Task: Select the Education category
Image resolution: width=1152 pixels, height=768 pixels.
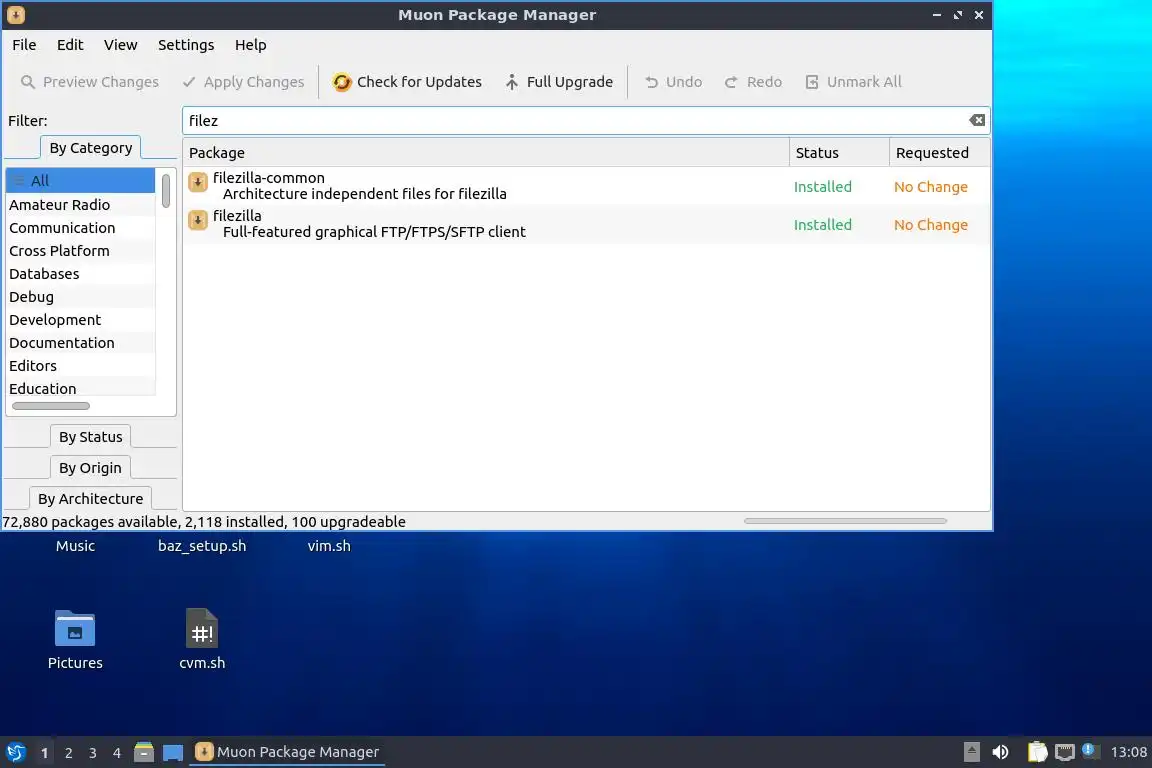Action: coord(81,388)
